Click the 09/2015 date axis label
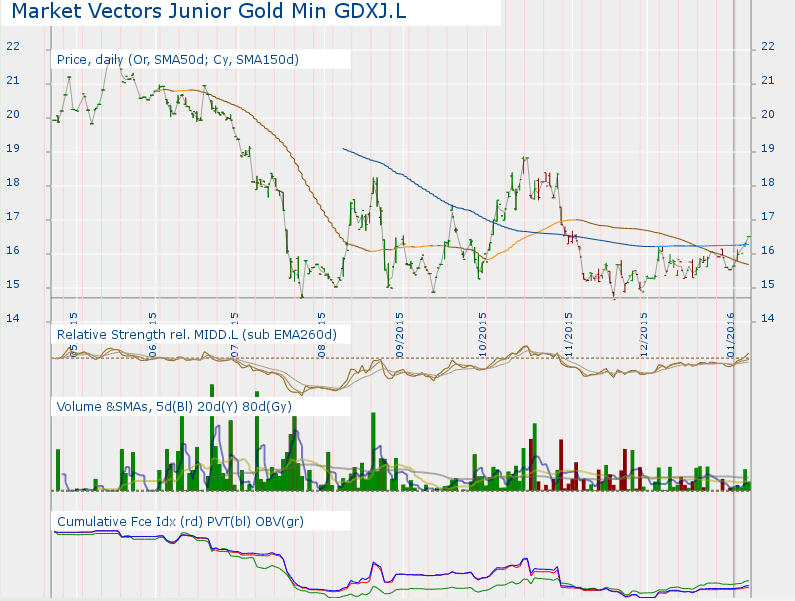 pyautogui.click(x=400, y=335)
